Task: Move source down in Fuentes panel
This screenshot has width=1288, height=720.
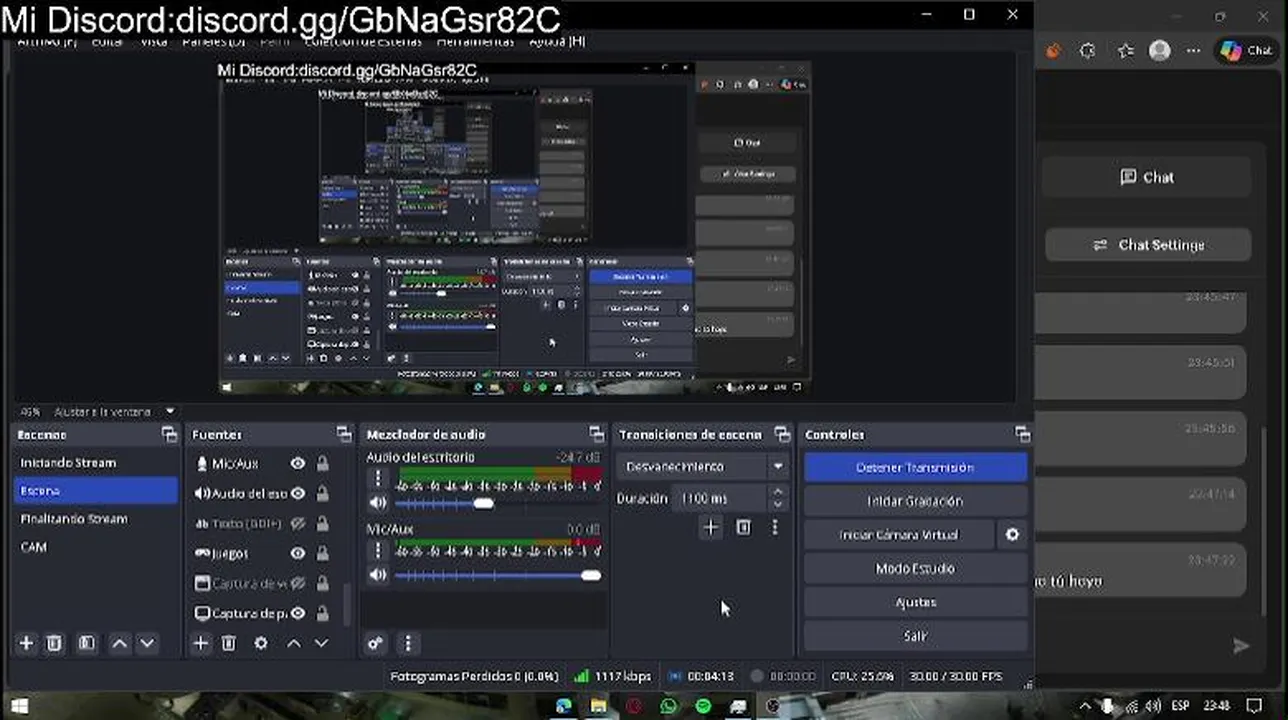Action: 322,643
